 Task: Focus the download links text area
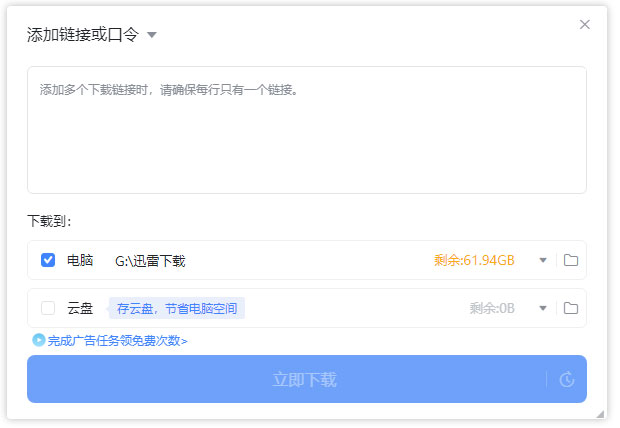pos(306,130)
